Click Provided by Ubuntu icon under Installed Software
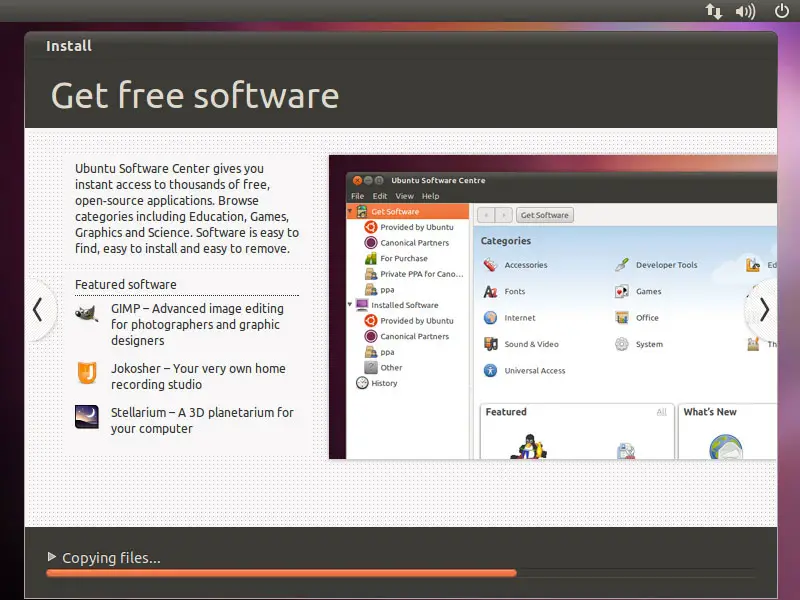 point(371,320)
